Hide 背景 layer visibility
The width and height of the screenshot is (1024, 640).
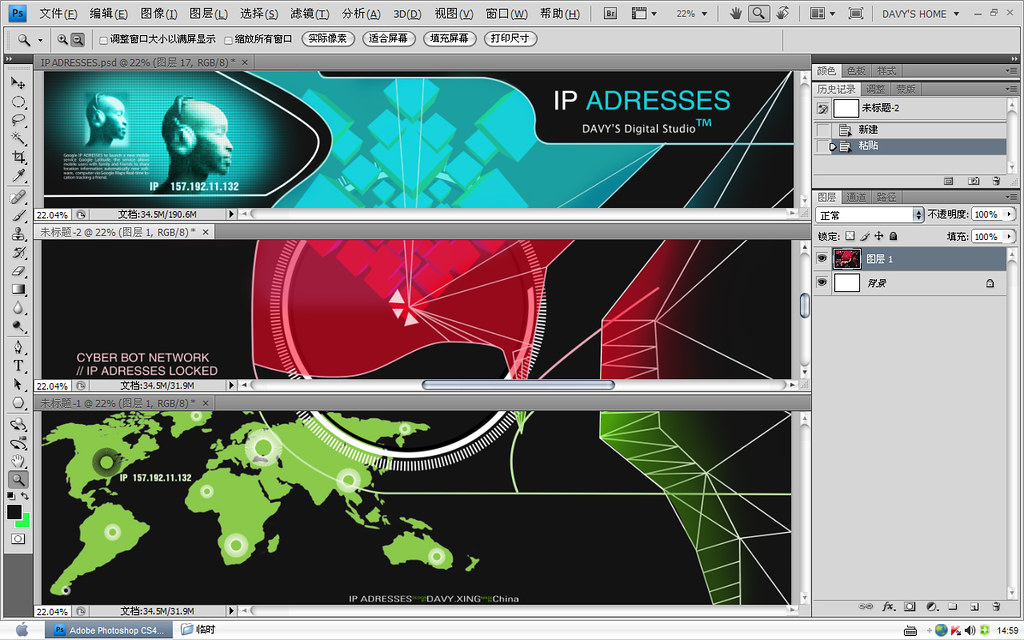click(822, 282)
